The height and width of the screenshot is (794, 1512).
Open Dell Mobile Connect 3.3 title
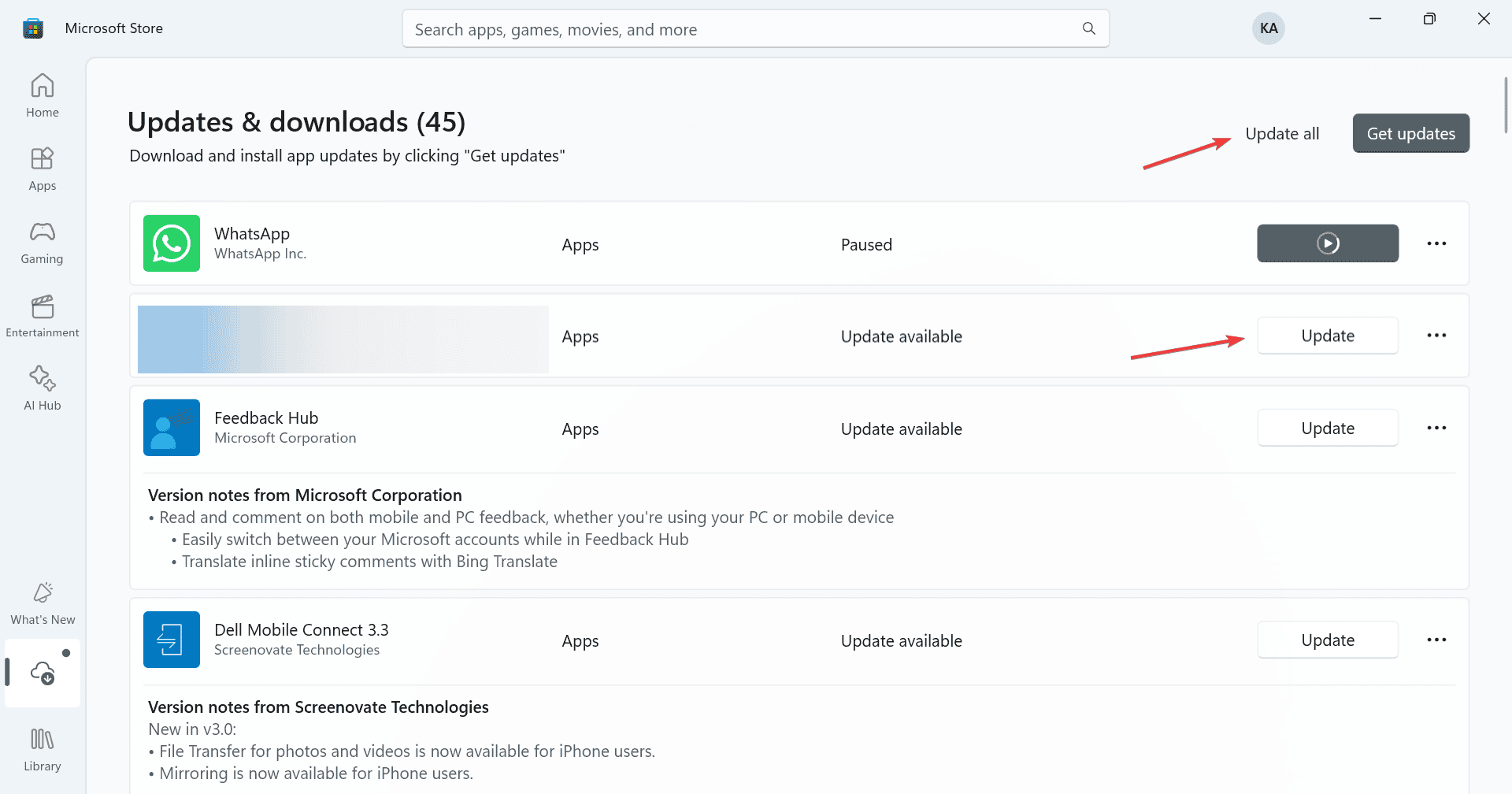[x=302, y=630]
